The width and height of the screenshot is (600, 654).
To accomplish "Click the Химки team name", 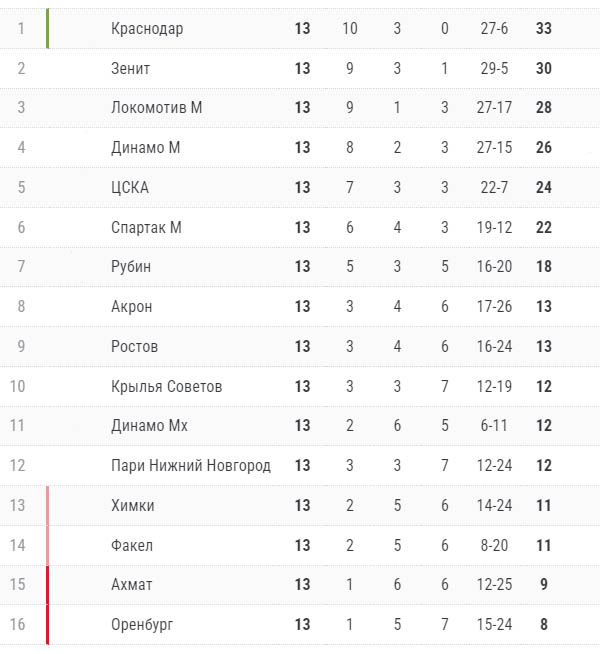I will (x=133, y=506).
